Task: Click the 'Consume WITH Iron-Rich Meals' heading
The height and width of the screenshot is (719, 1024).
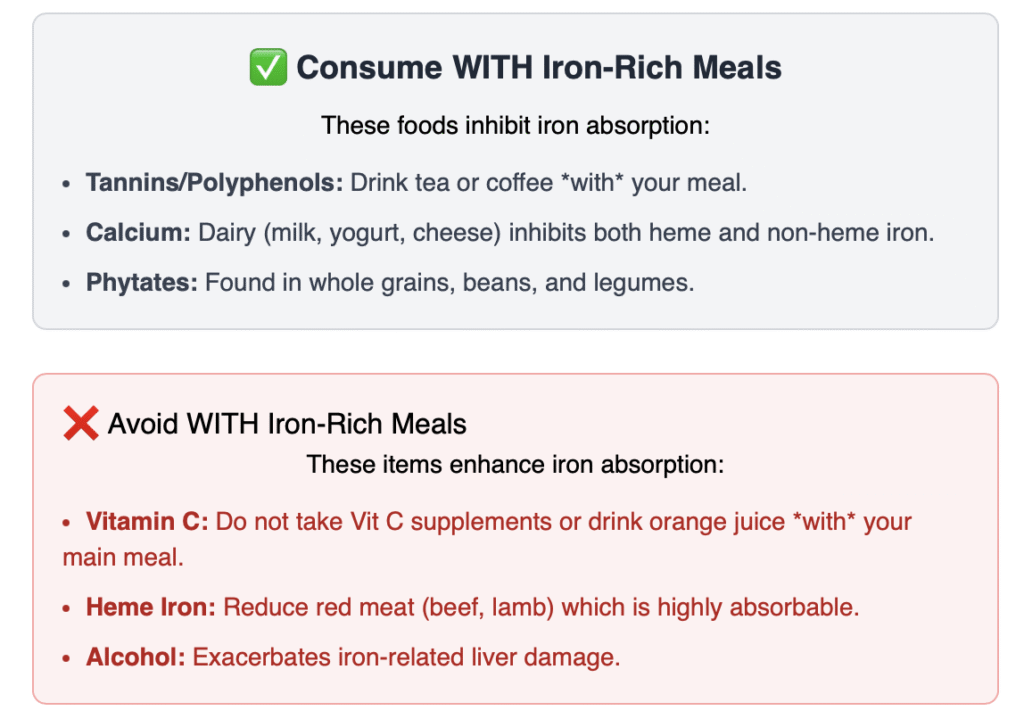Action: click(539, 68)
